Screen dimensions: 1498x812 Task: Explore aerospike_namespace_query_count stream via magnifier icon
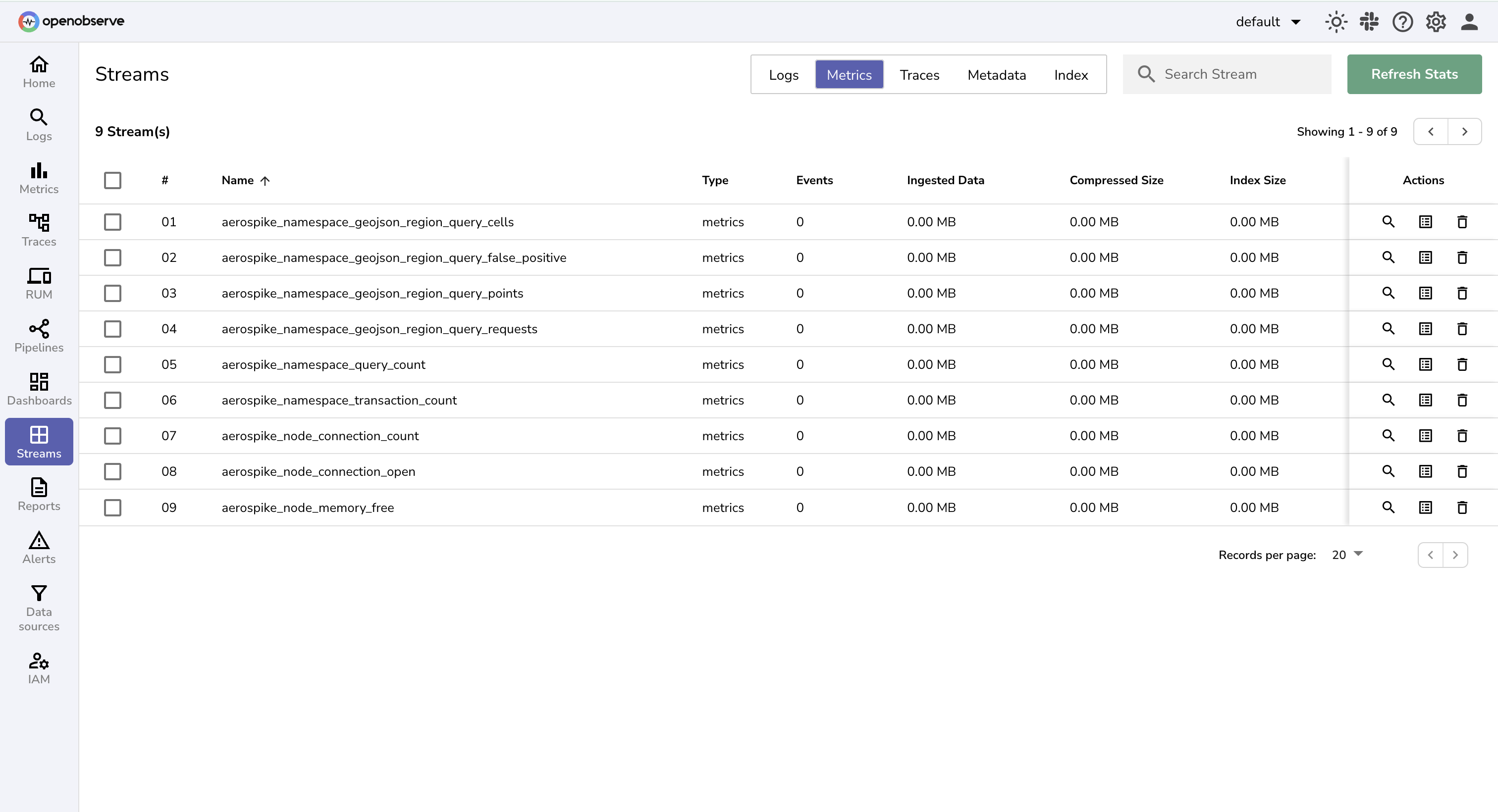pos(1389,364)
